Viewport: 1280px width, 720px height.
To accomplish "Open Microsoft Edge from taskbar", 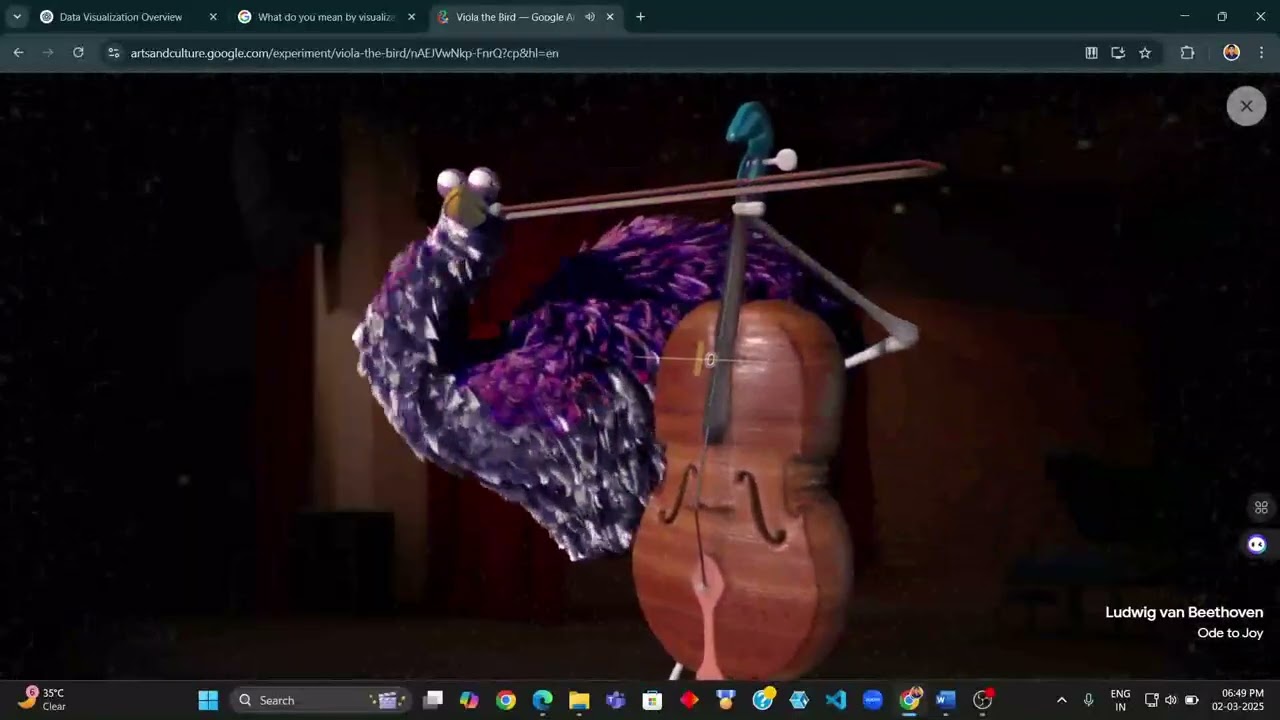I will tap(542, 700).
